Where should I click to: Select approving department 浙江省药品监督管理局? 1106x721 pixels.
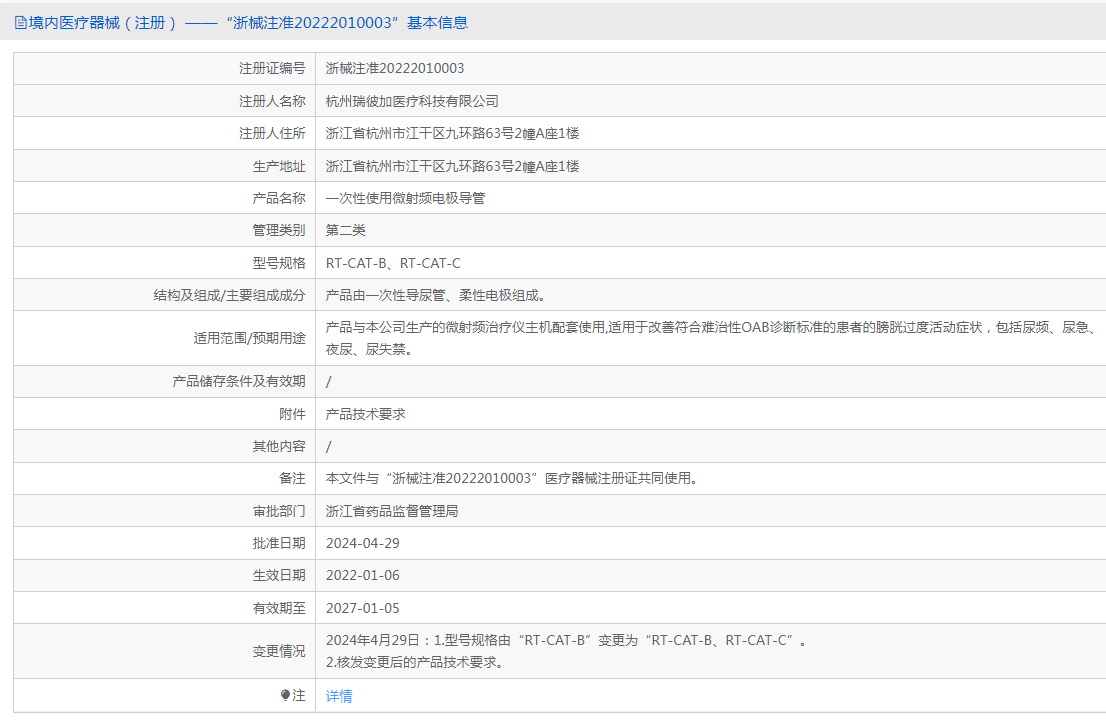click(x=391, y=511)
